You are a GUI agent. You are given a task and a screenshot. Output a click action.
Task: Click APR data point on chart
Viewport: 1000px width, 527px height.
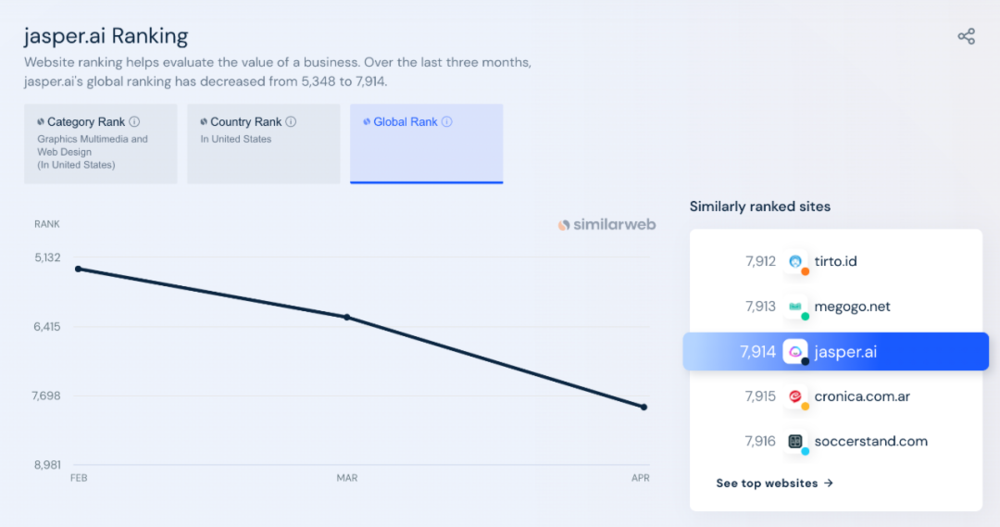tap(644, 407)
